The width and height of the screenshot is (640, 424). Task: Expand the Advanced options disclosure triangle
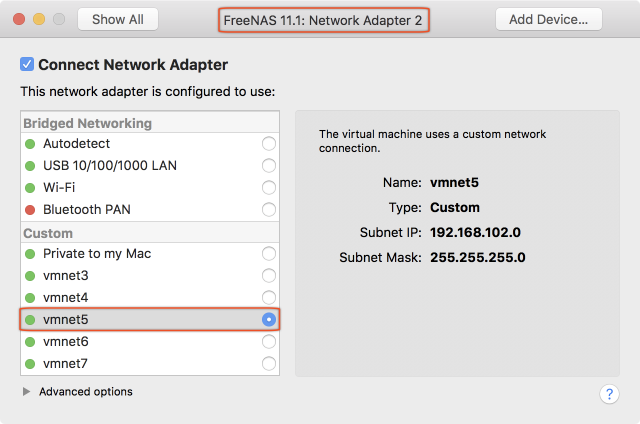point(27,392)
